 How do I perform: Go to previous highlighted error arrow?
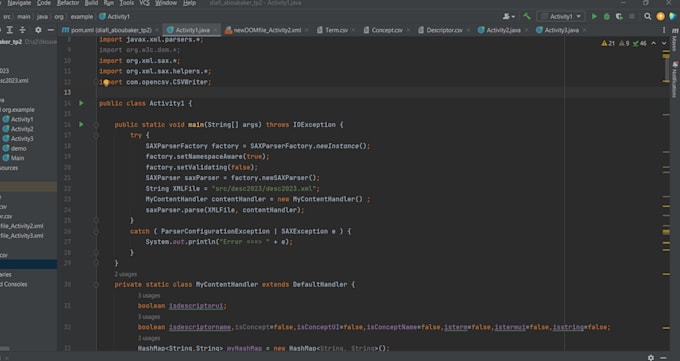pos(654,43)
